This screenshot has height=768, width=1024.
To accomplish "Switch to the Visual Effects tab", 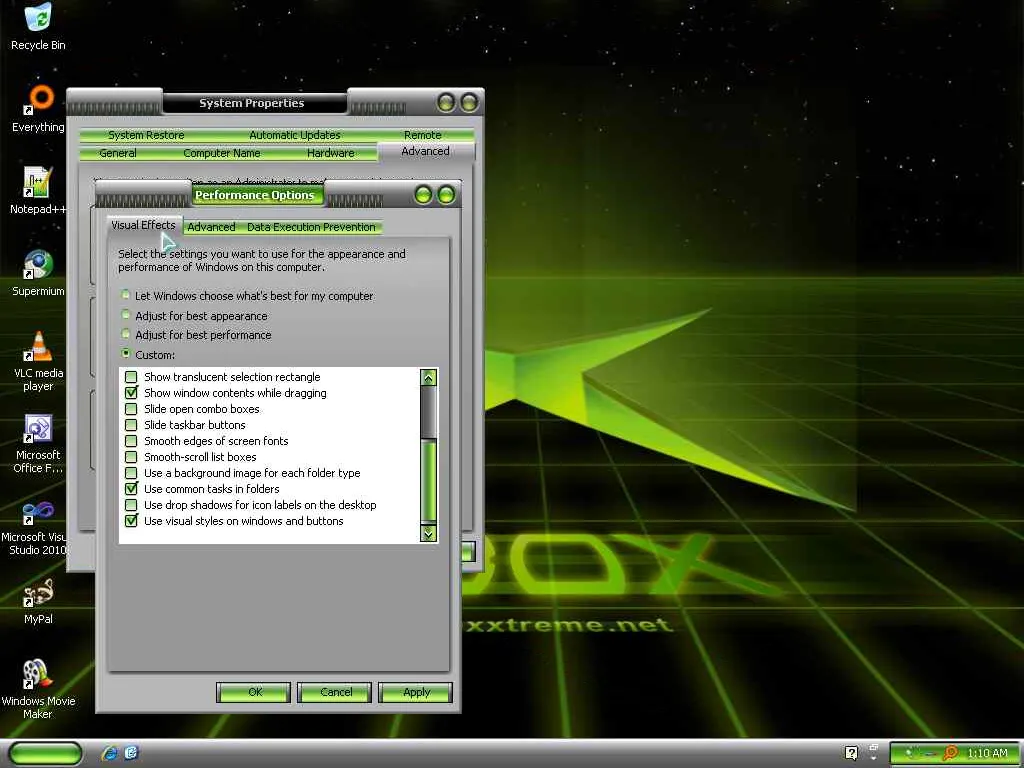I will (144, 225).
